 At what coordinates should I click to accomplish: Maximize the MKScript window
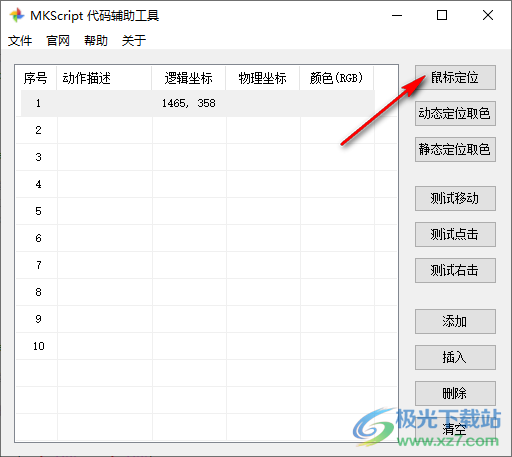[442, 15]
